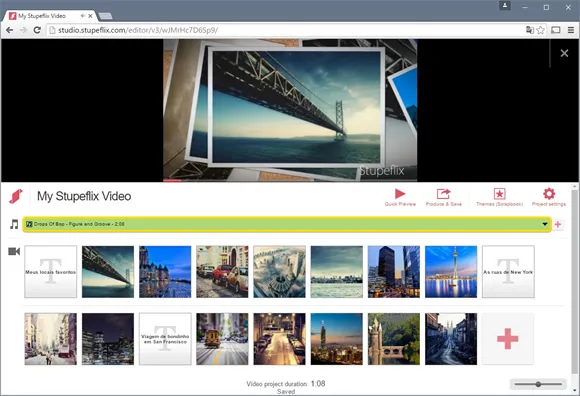Add a new slide with large plus
580x396 pixels.
point(508,339)
